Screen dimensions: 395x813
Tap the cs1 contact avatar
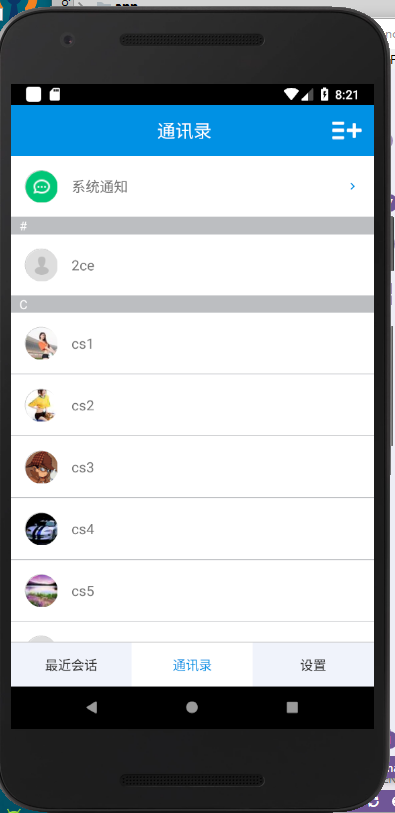pyautogui.click(x=41, y=343)
